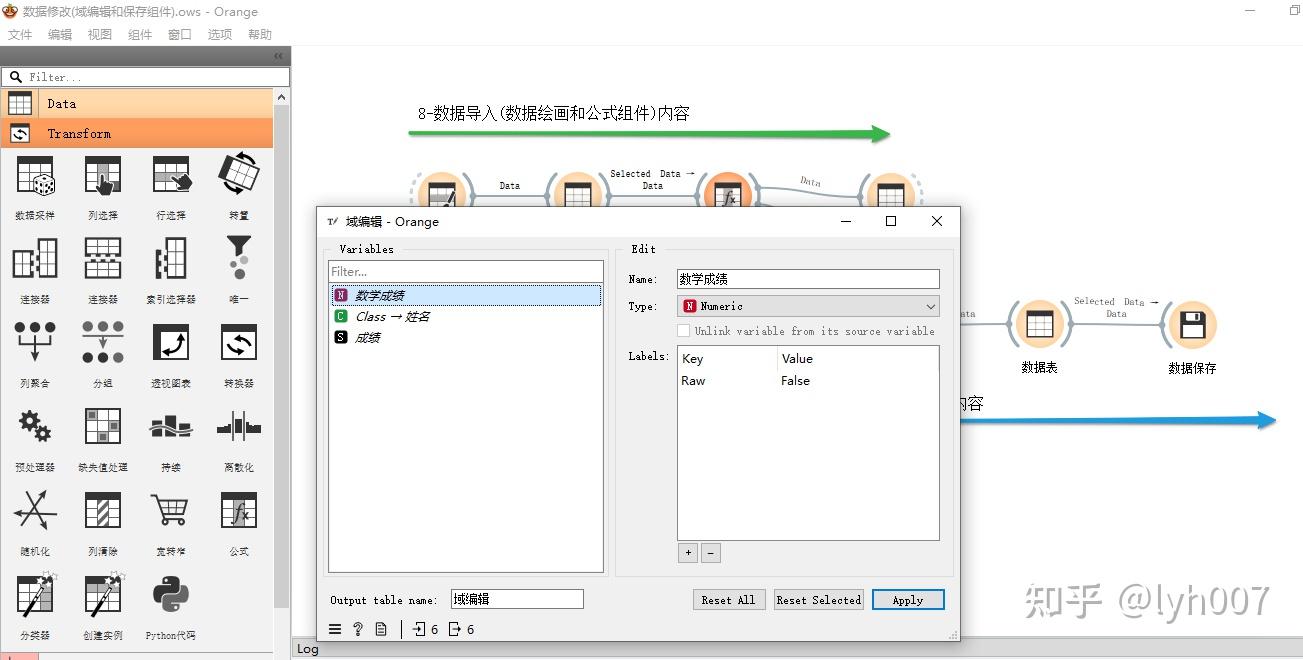Click the Apply button
This screenshot has height=660, width=1303.
tap(907, 599)
